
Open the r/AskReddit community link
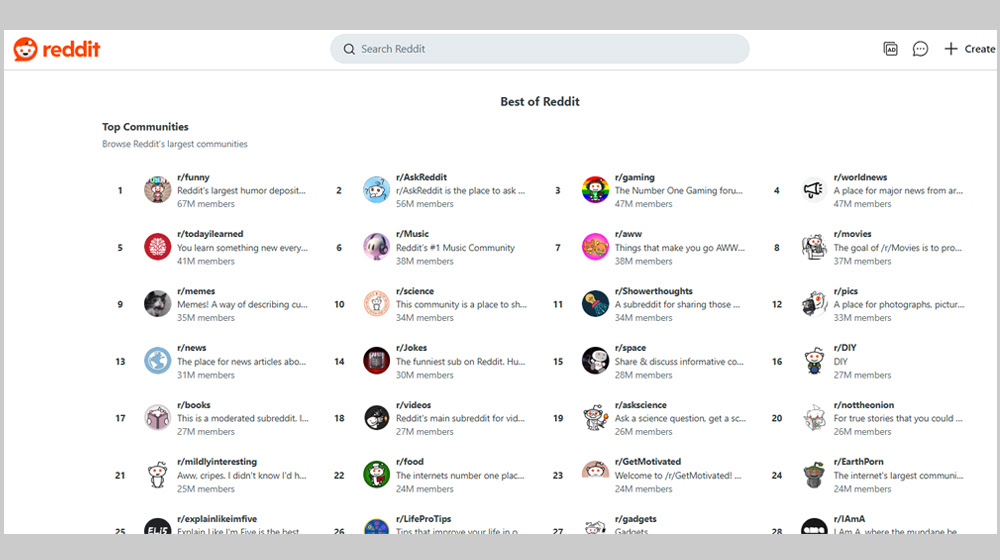421,177
